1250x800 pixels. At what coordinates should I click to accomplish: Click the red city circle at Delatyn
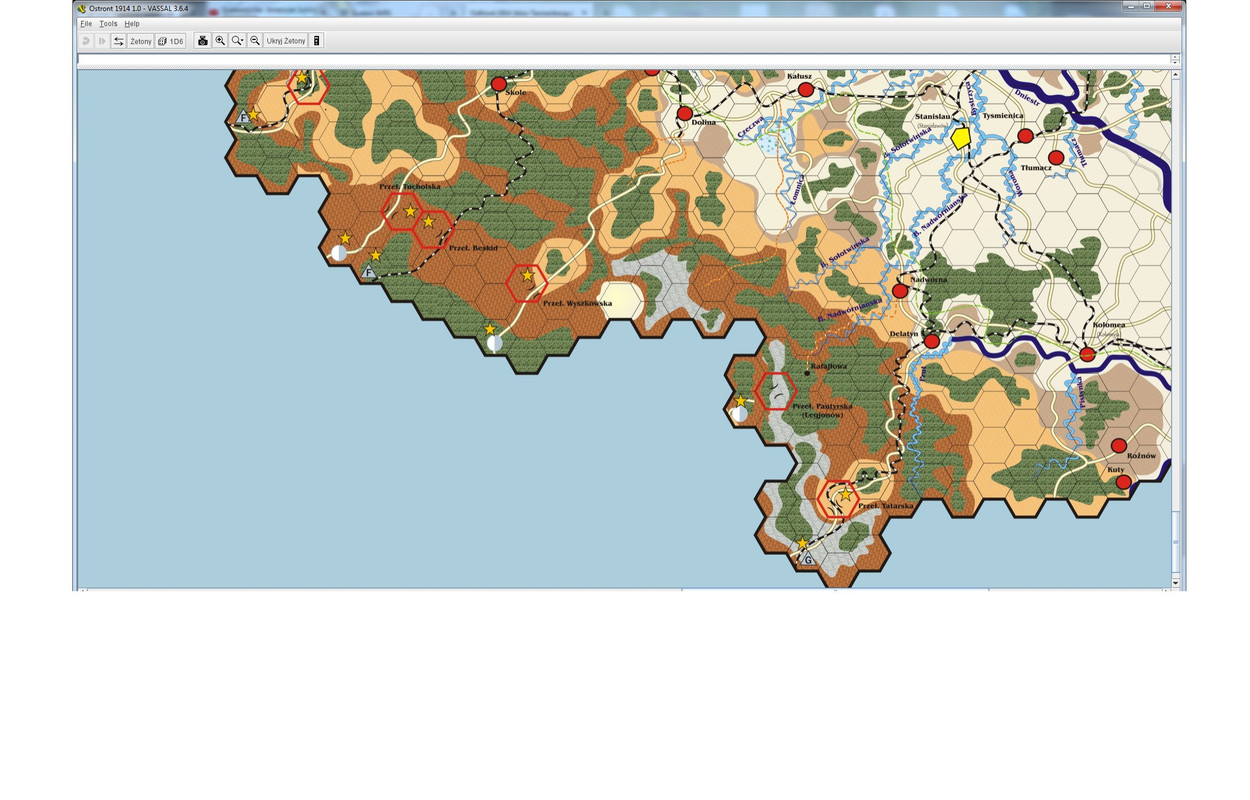932,341
